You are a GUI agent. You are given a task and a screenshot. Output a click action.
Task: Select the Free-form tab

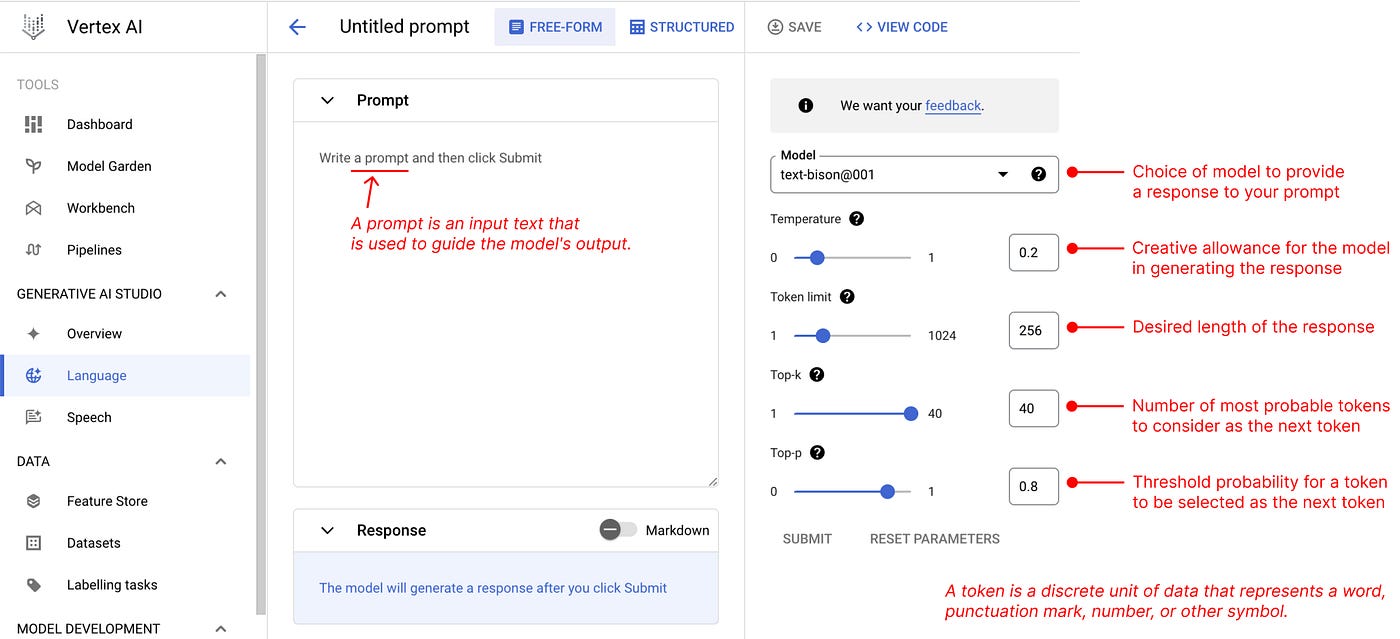[x=554, y=27]
